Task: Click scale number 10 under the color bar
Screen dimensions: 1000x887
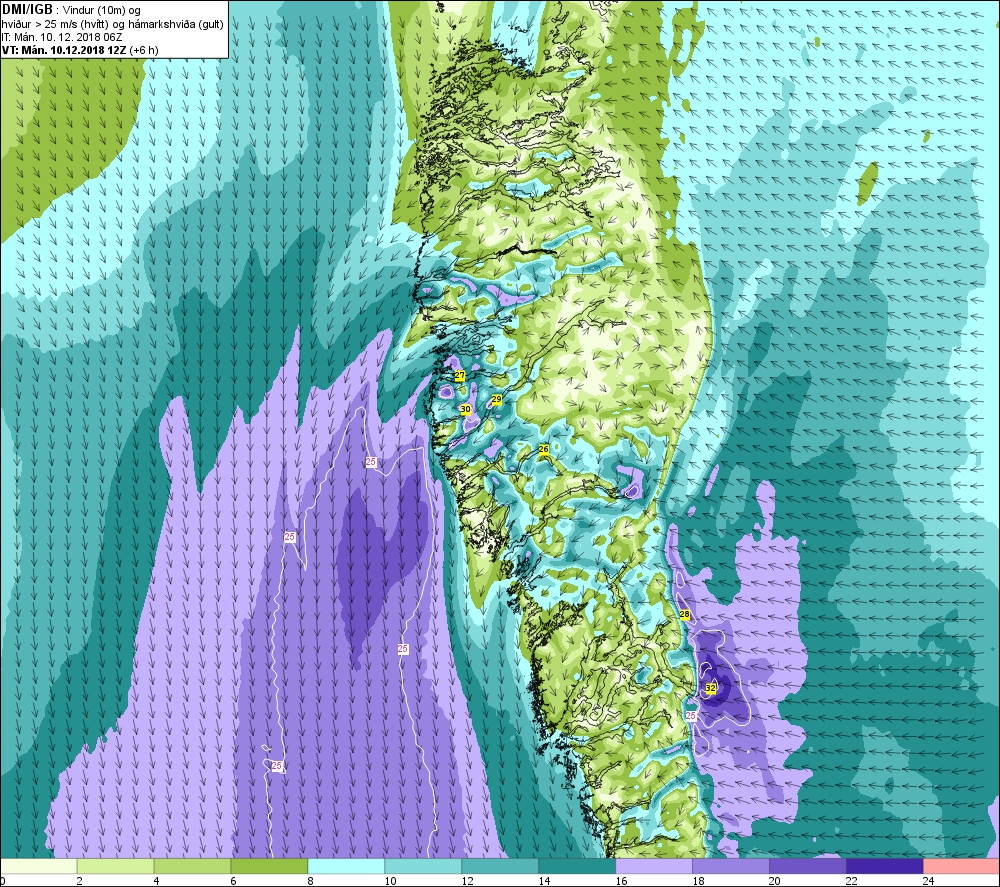Action: (390, 881)
